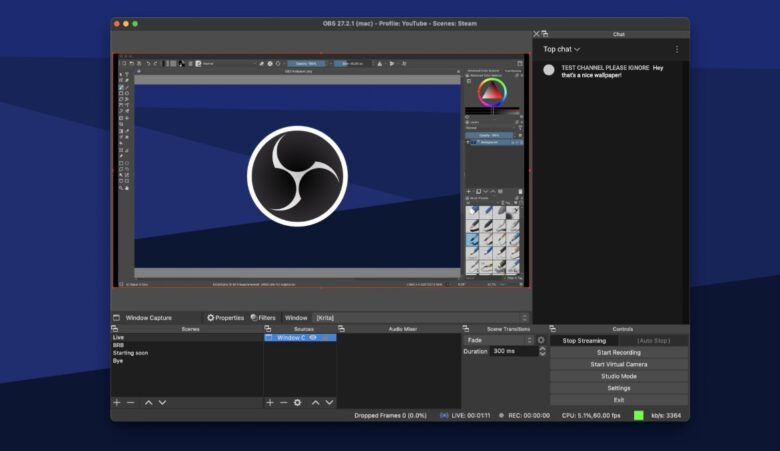Click the Exit button
Viewport: 780px width, 451px height.
coord(619,400)
